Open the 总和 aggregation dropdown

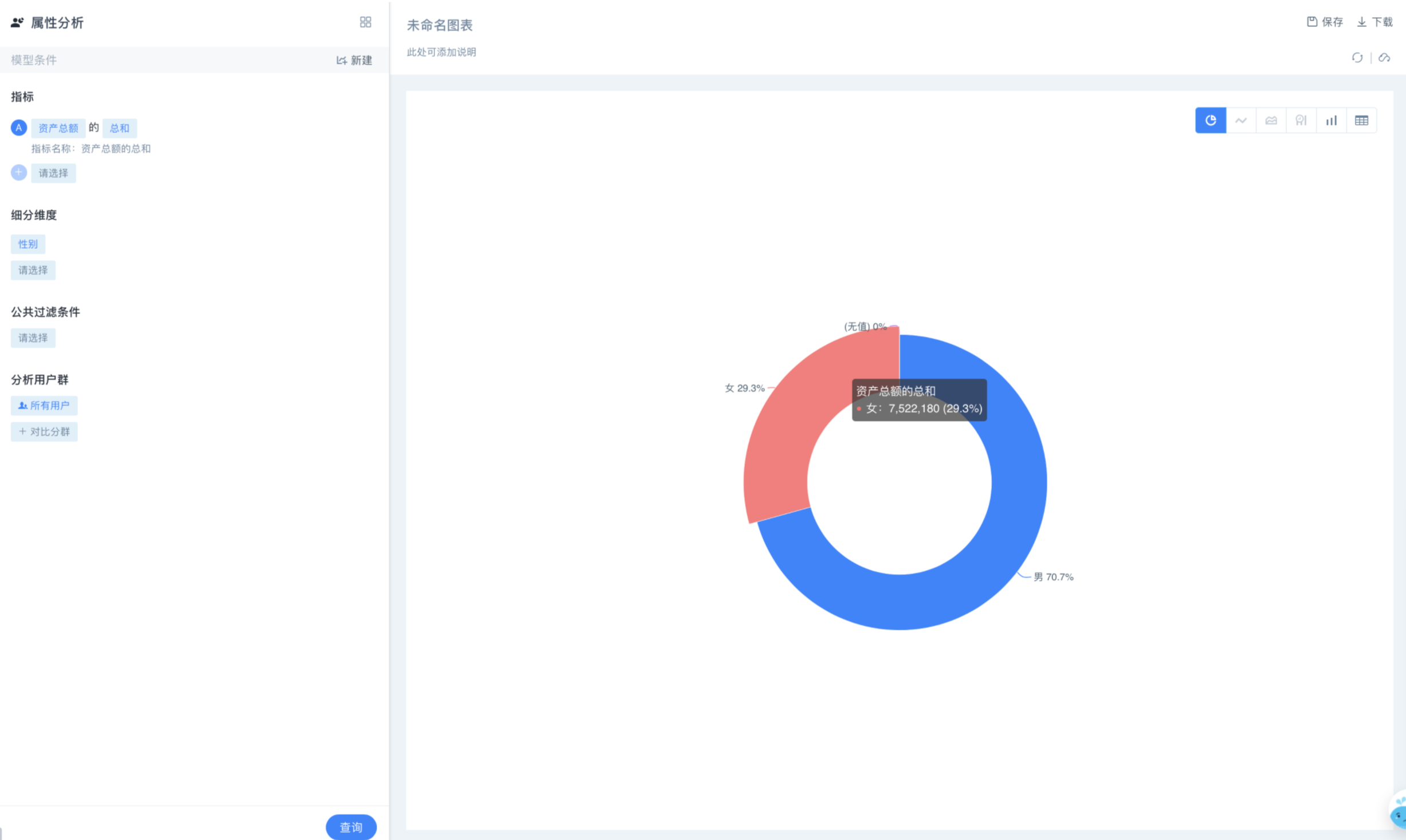pyautogui.click(x=120, y=128)
